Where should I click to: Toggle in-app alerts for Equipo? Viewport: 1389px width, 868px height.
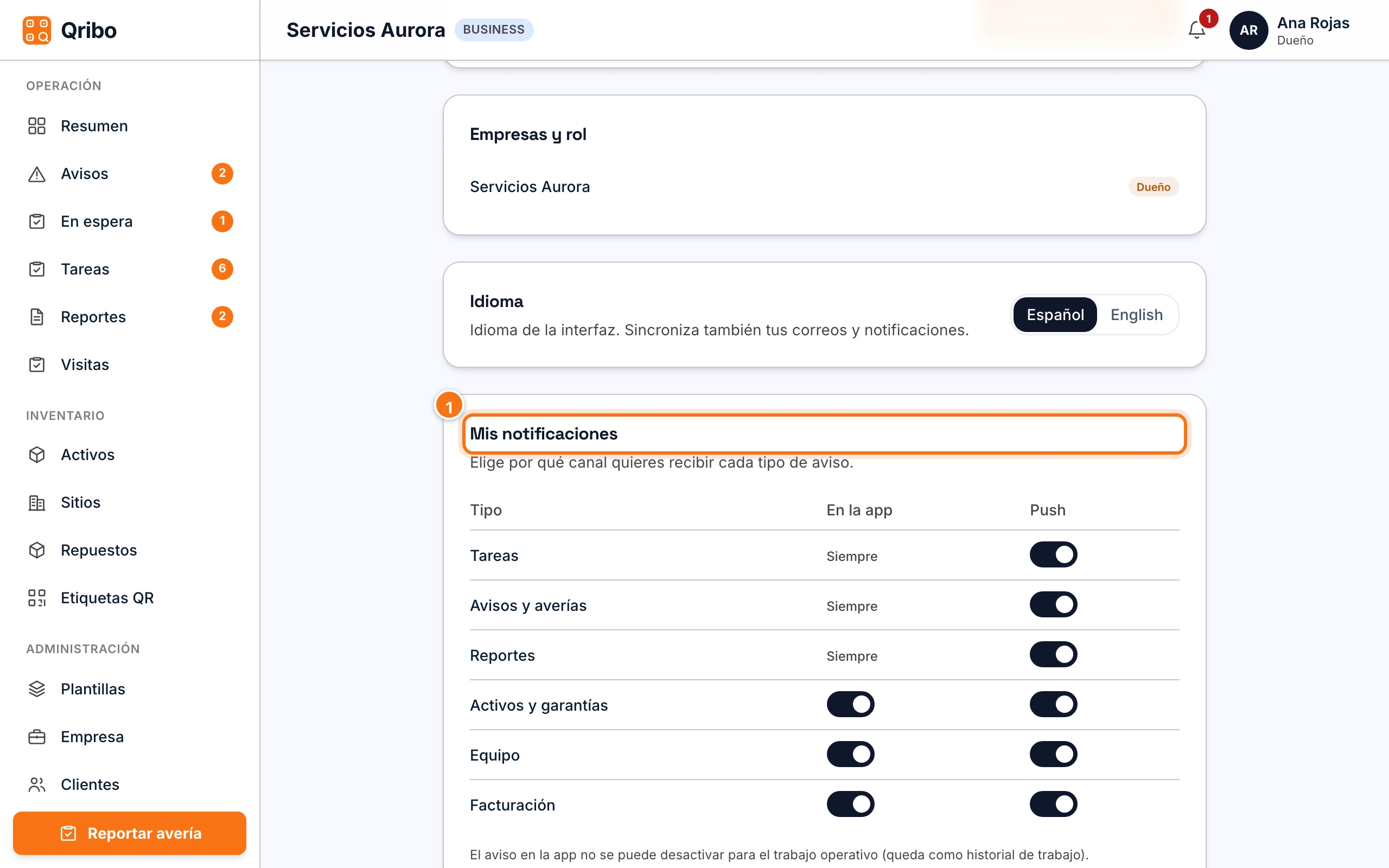click(850, 754)
